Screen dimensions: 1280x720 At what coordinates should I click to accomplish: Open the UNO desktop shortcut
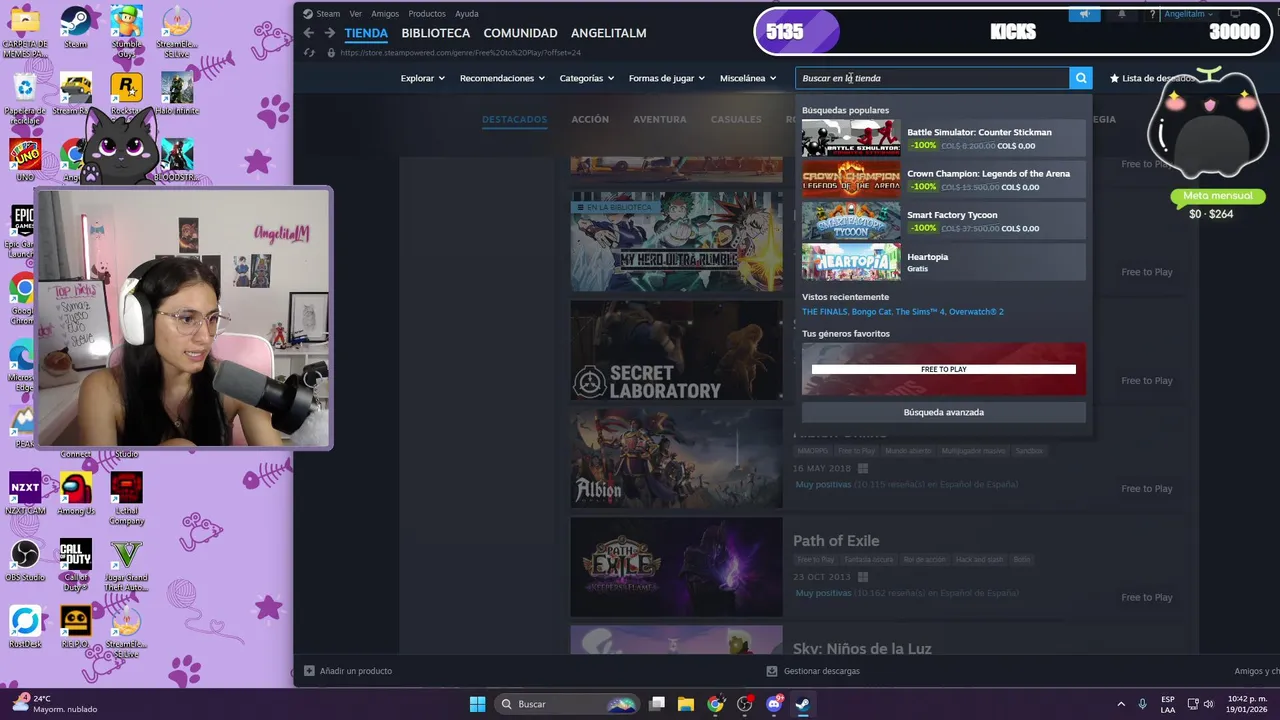point(25,160)
